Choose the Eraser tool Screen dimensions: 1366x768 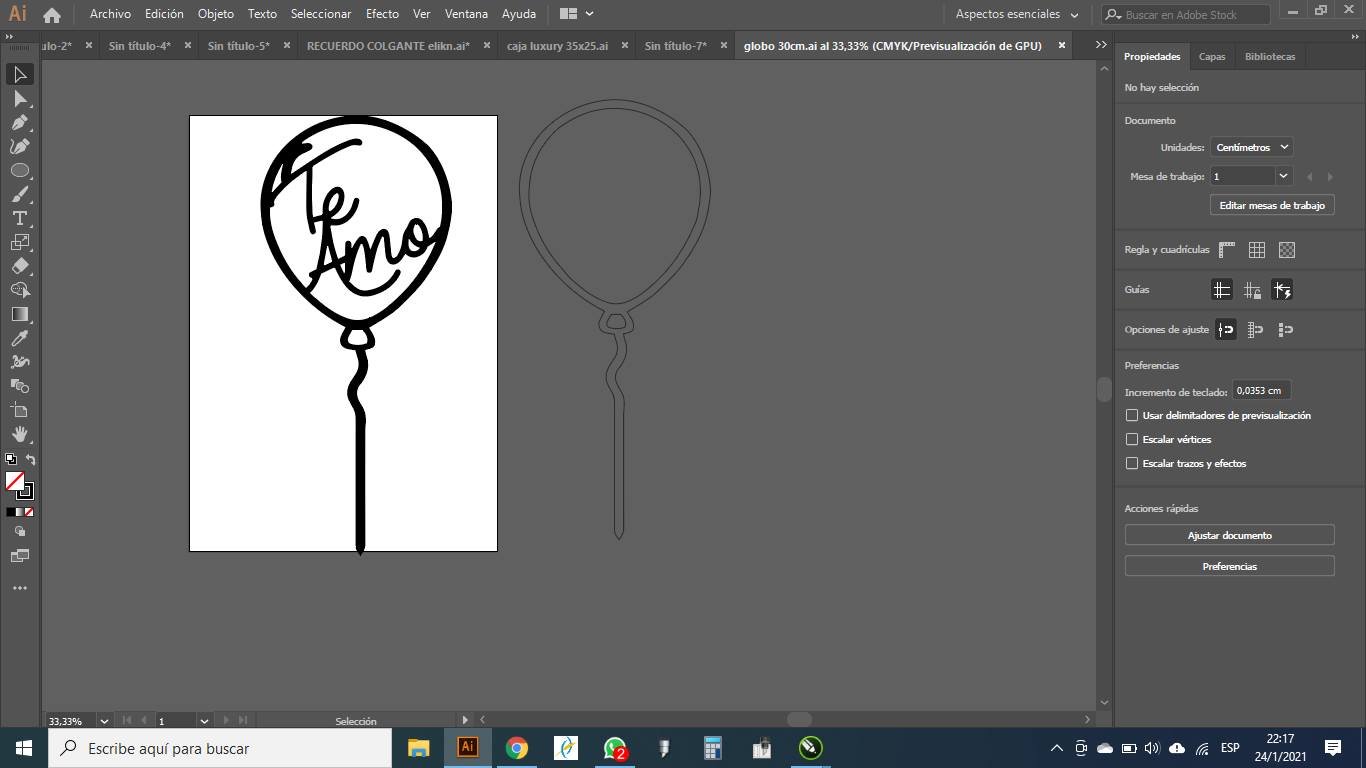pyautogui.click(x=19, y=266)
